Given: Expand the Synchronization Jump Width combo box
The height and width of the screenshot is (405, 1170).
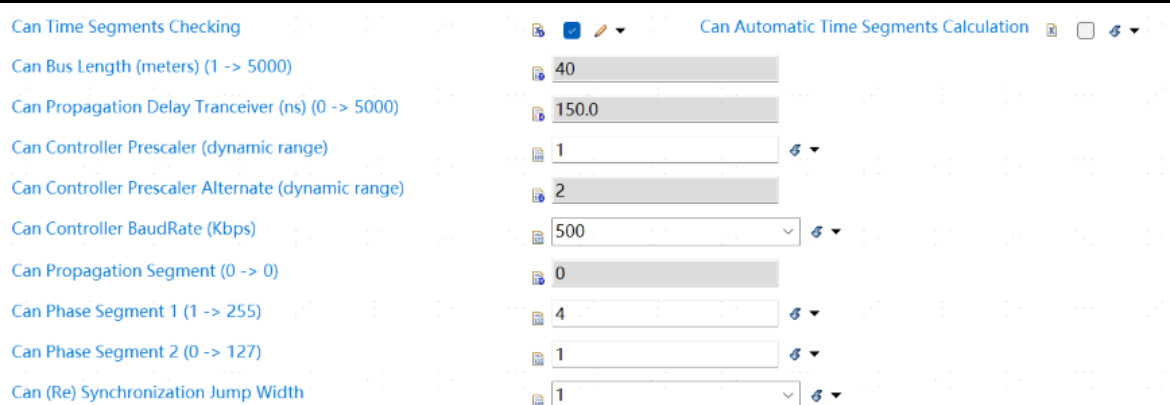Looking at the screenshot, I should 789,395.
